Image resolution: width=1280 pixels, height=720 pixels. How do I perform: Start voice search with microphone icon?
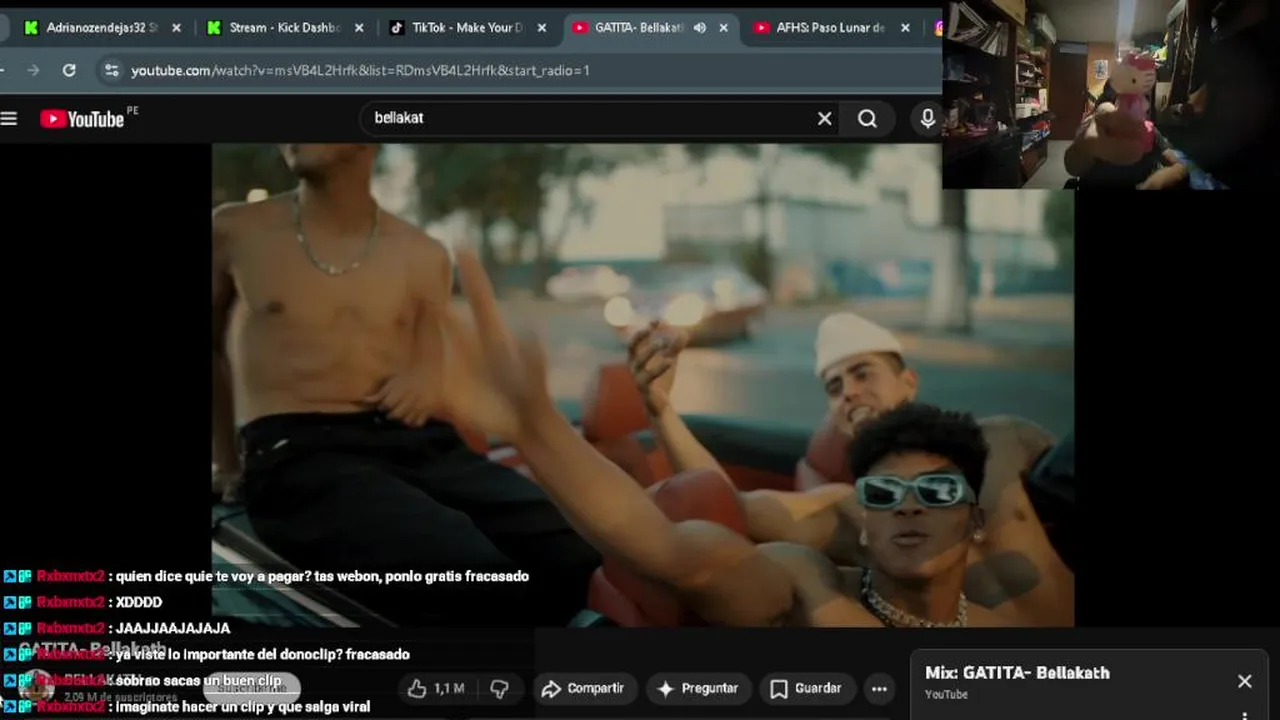click(x=927, y=119)
